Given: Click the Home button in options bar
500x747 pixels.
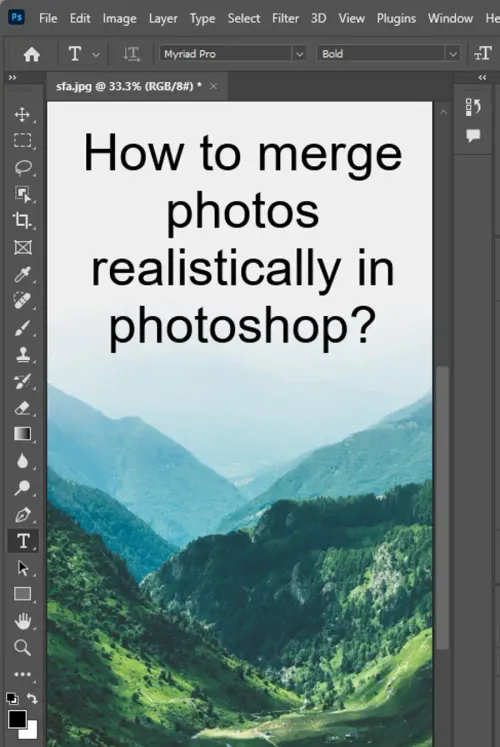Looking at the screenshot, I should pos(31,54).
